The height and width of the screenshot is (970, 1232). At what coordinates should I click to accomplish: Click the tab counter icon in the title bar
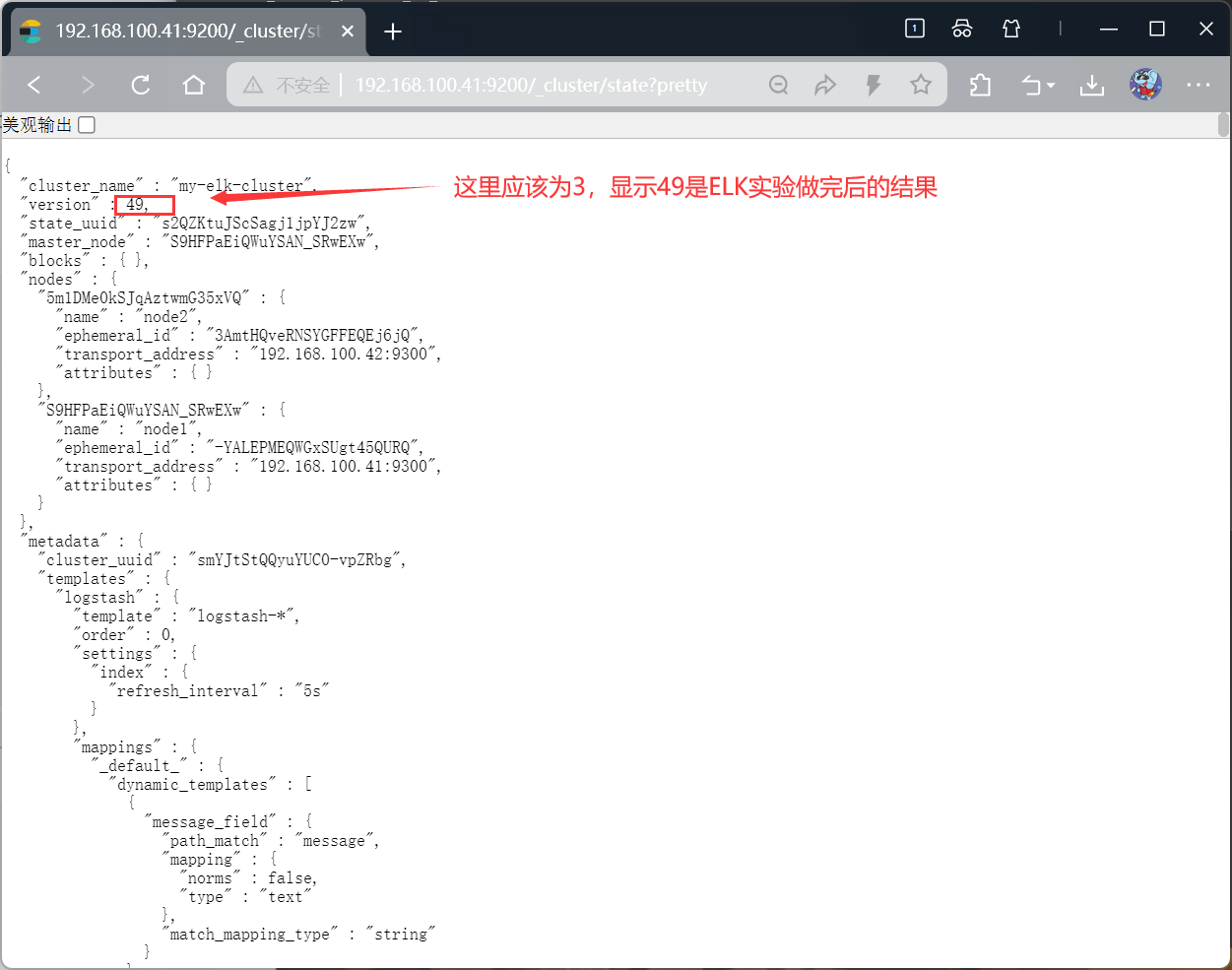(x=915, y=29)
